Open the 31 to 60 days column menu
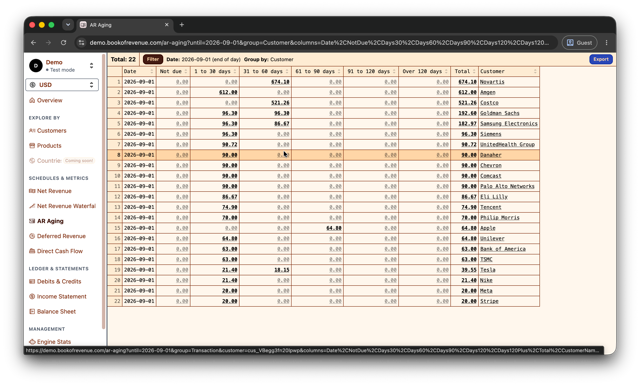The image size is (640, 386). (287, 71)
